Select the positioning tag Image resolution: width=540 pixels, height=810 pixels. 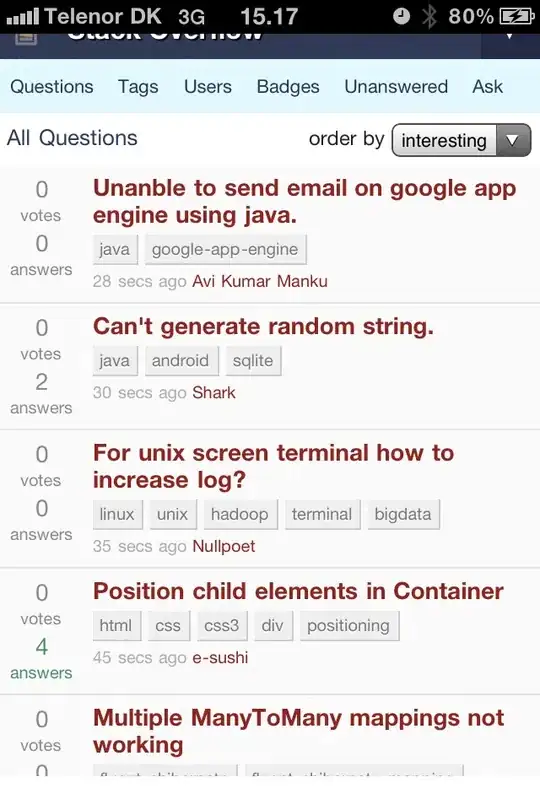349,626
